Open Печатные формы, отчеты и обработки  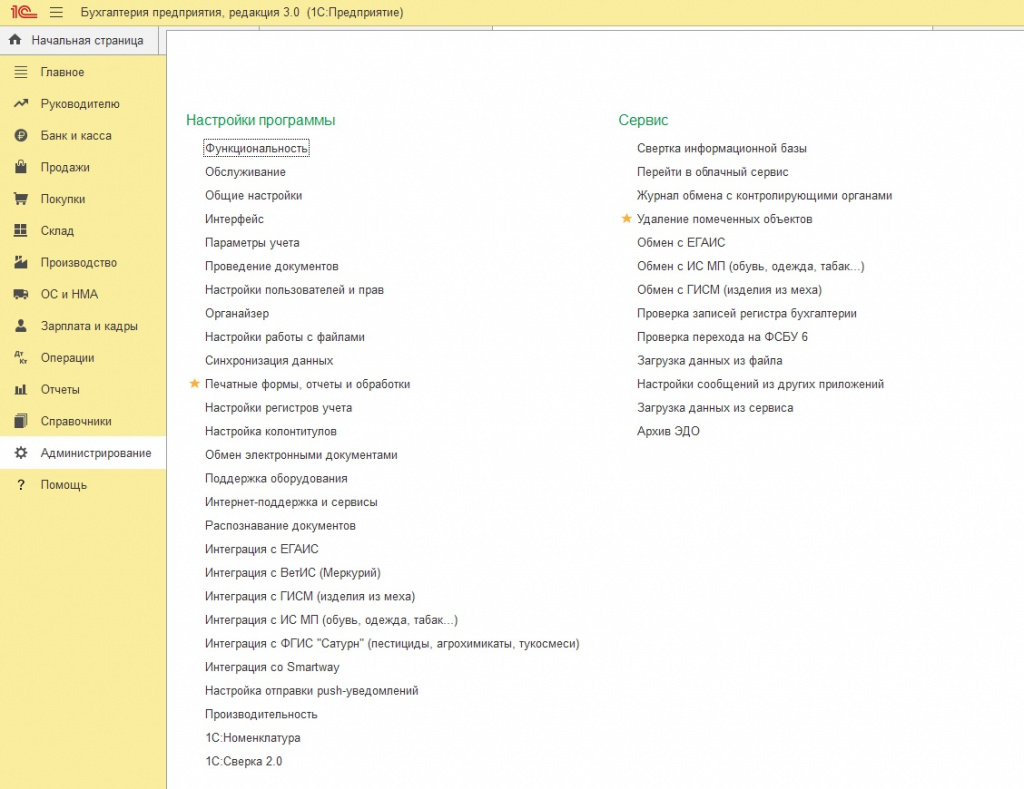(x=308, y=384)
